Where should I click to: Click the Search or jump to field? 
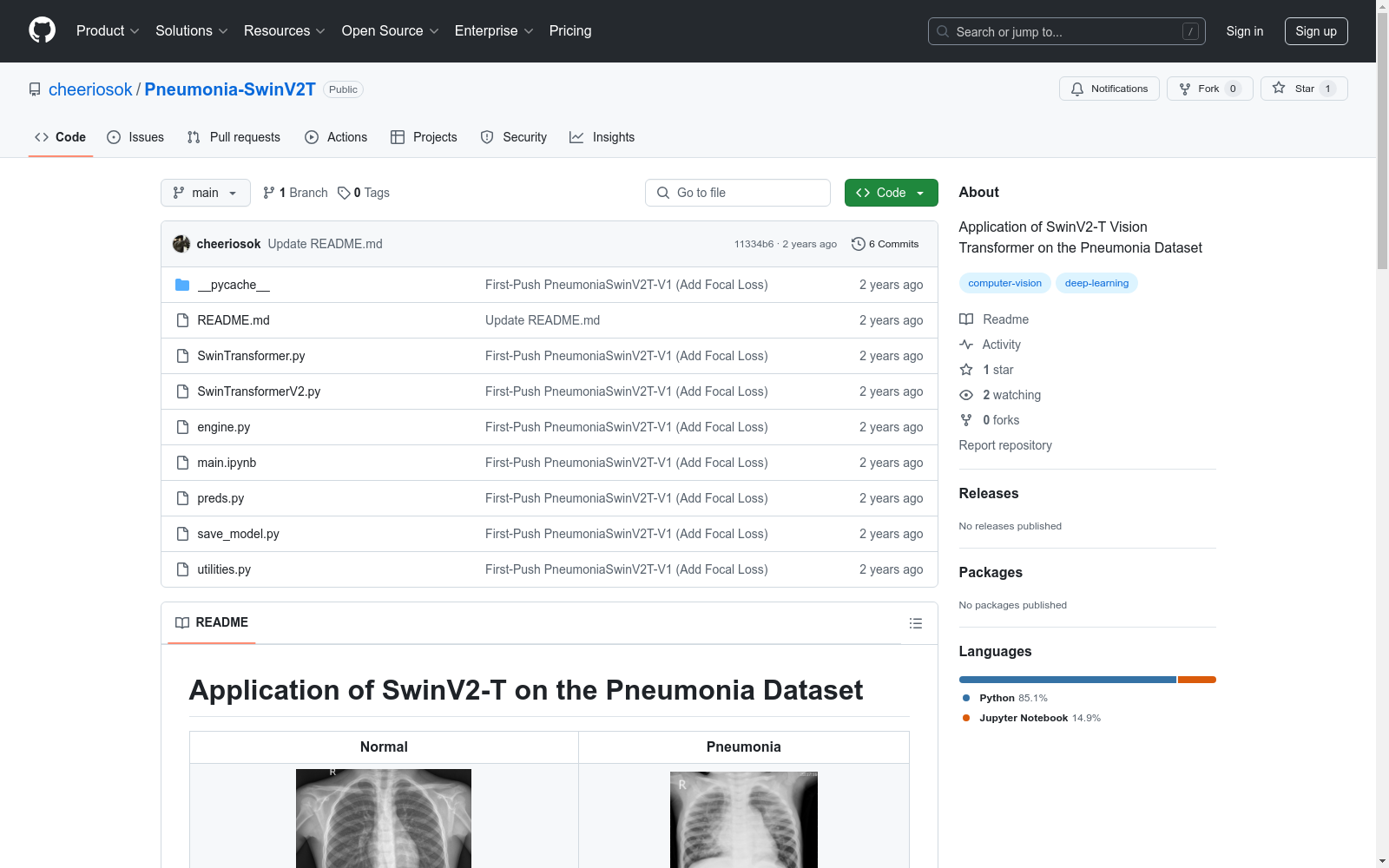tap(1067, 31)
